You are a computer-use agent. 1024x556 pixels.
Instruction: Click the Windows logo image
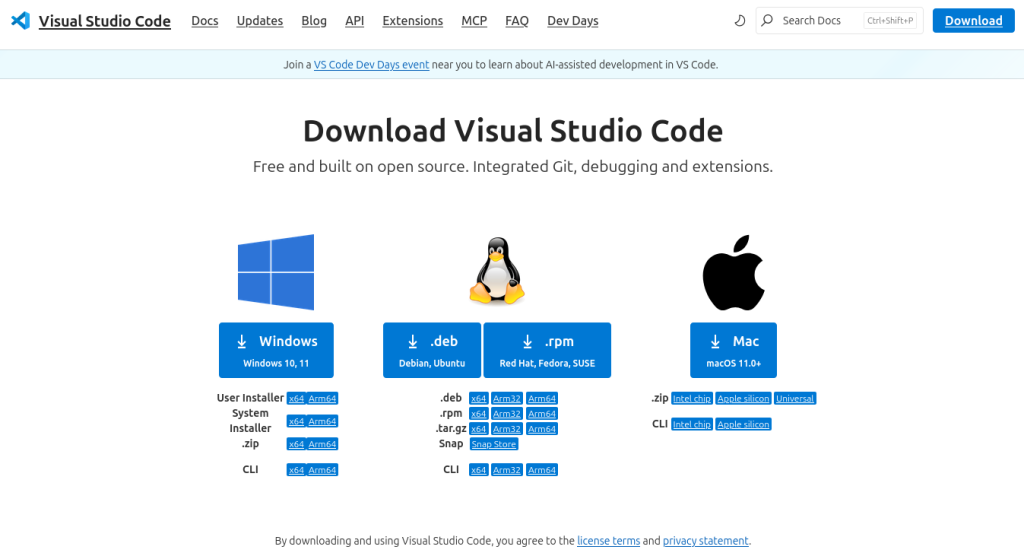click(276, 272)
